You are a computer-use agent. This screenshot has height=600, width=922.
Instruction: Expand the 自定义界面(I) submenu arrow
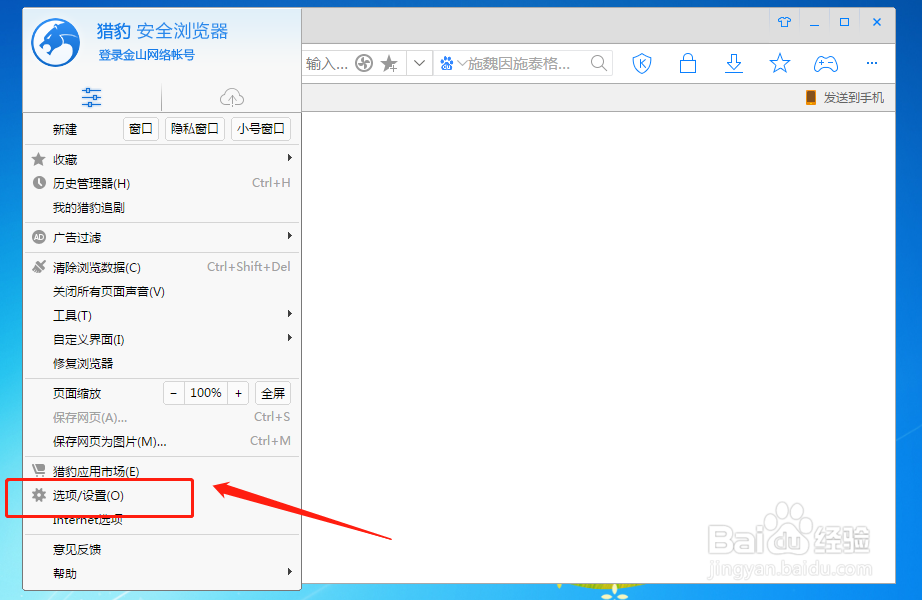289,338
